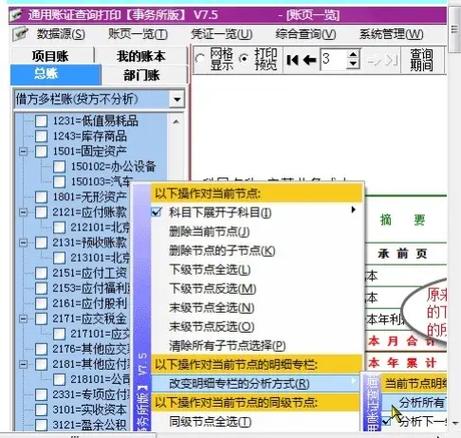Open 改变明细专栏的分析方式(R) submenu
This screenshot has width=461, height=438.
coord(257,383)
